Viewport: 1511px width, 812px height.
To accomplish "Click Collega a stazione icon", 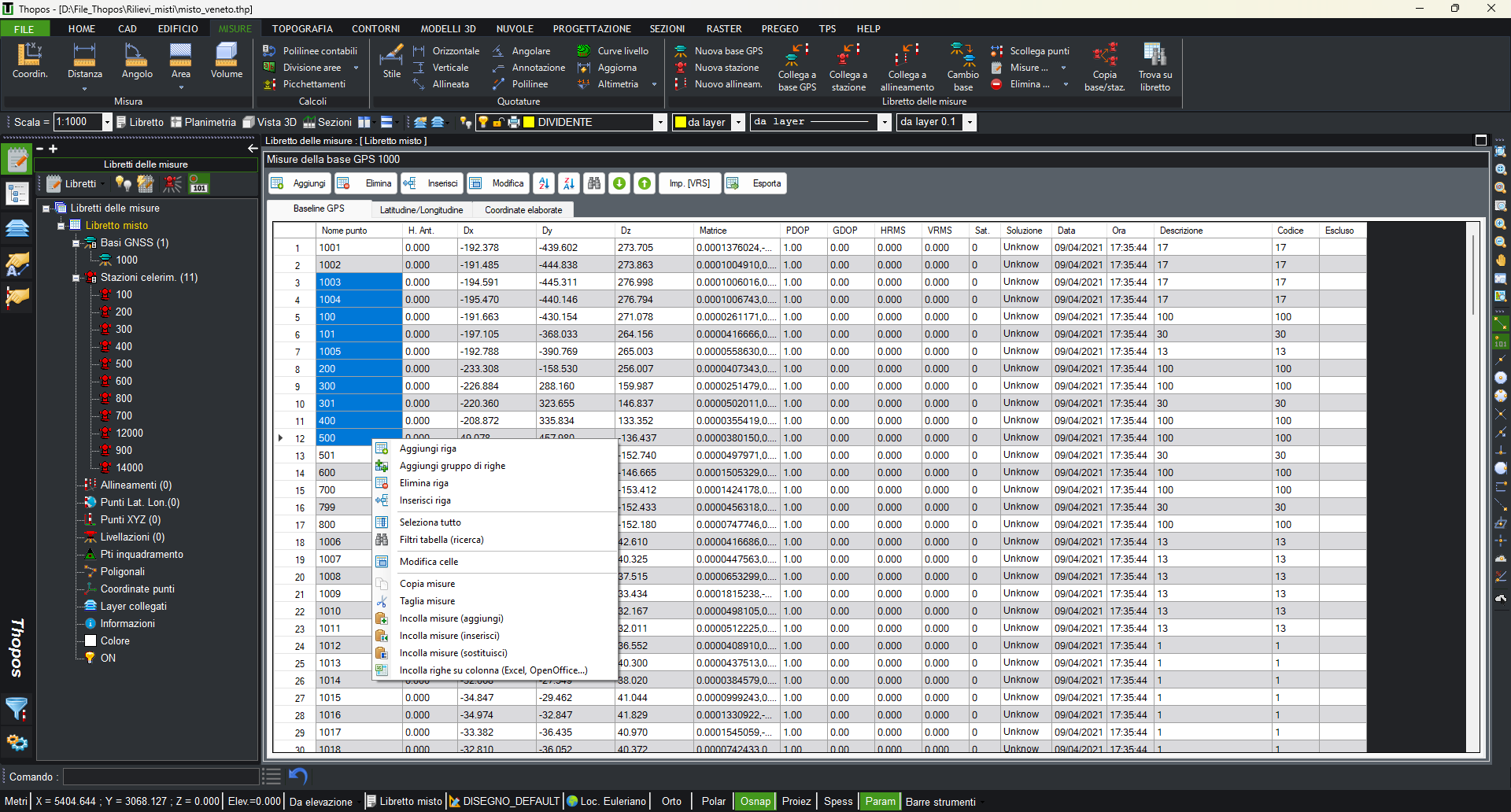I will [849, 68].
